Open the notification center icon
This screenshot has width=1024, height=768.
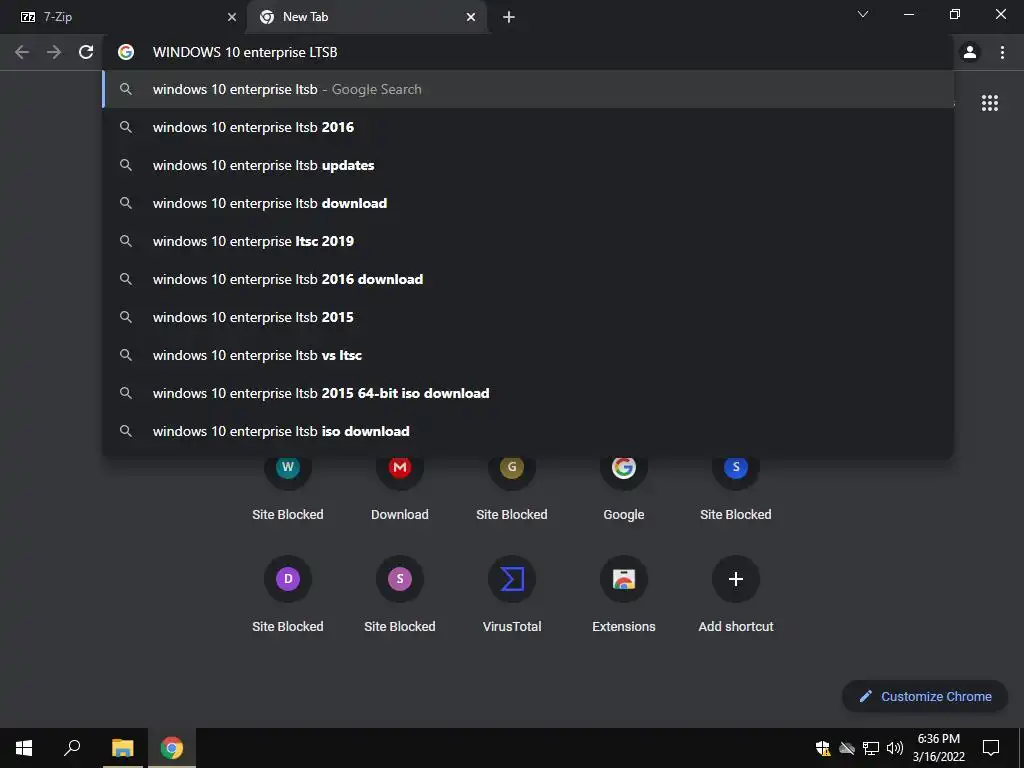pyautogui.click(x=991, y=748)
